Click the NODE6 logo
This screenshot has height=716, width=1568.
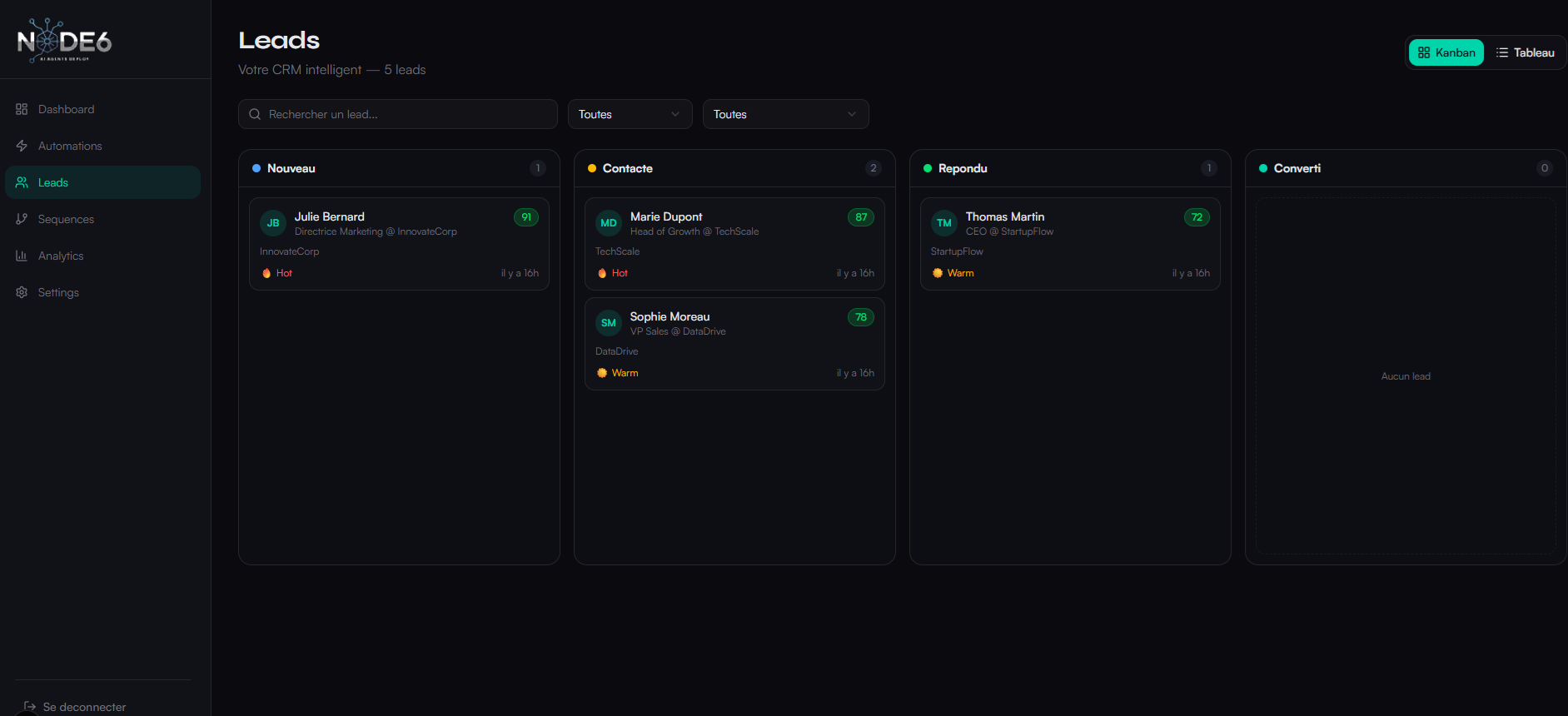[x=64, y=41]
